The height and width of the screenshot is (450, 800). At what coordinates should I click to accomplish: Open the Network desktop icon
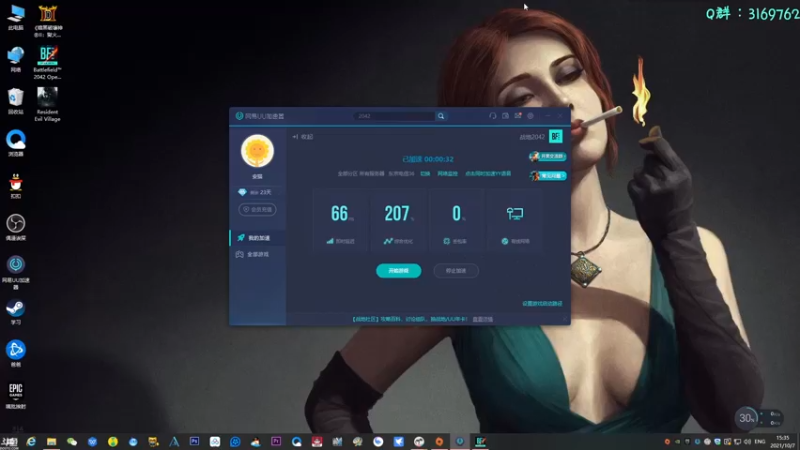pos(16,60)
